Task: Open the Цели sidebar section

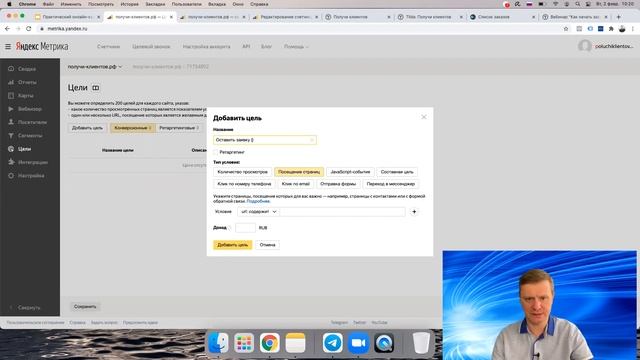Action: click(x=24, y=149)
